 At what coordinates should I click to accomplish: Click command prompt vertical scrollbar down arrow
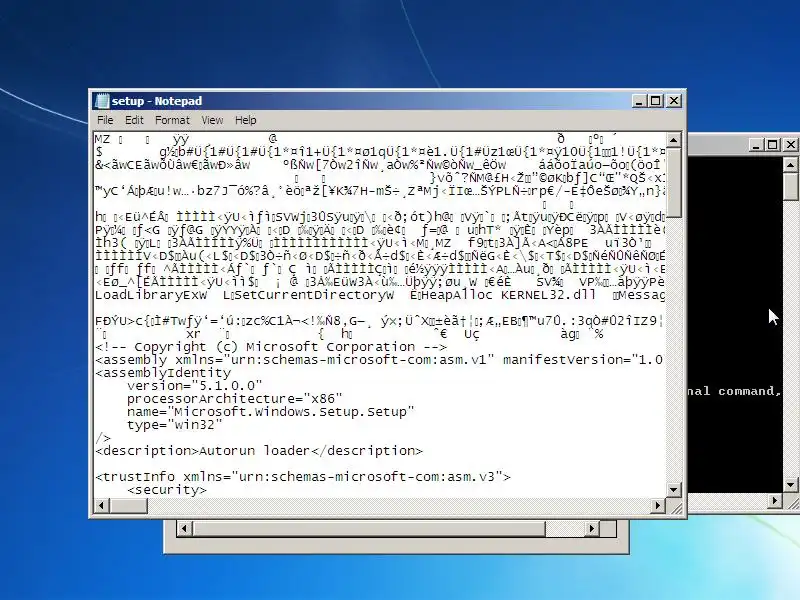pos(790,485)
